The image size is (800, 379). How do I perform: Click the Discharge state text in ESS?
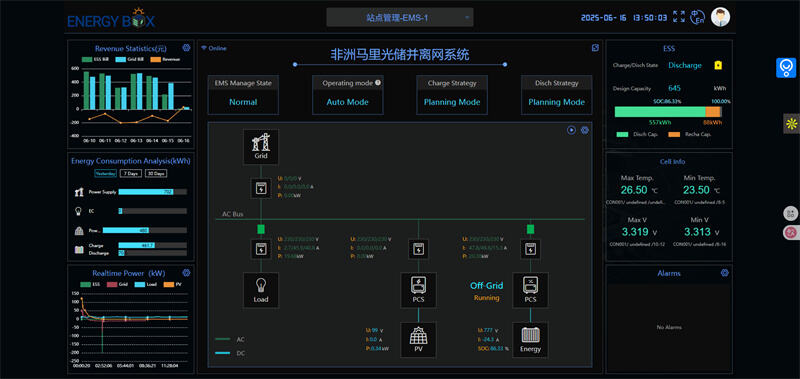[685, 65]
